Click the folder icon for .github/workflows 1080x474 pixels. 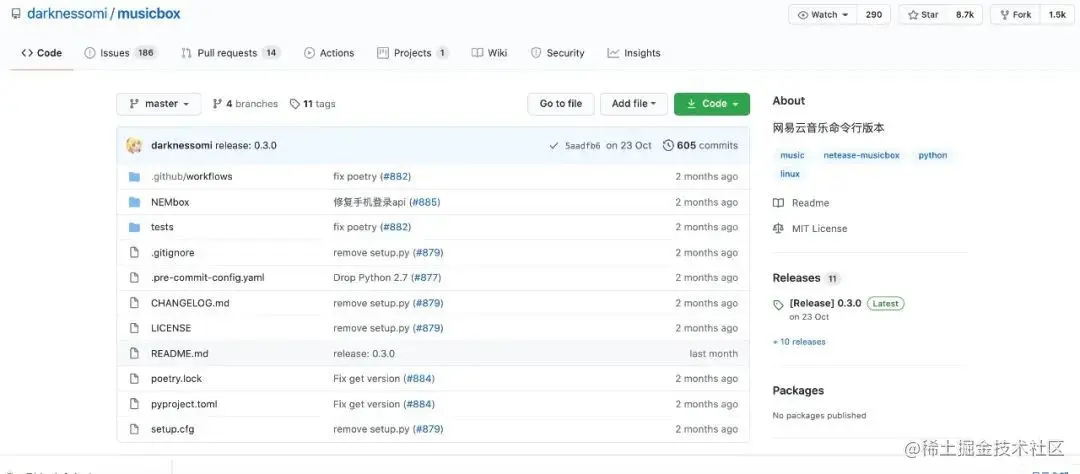point(134,177)
